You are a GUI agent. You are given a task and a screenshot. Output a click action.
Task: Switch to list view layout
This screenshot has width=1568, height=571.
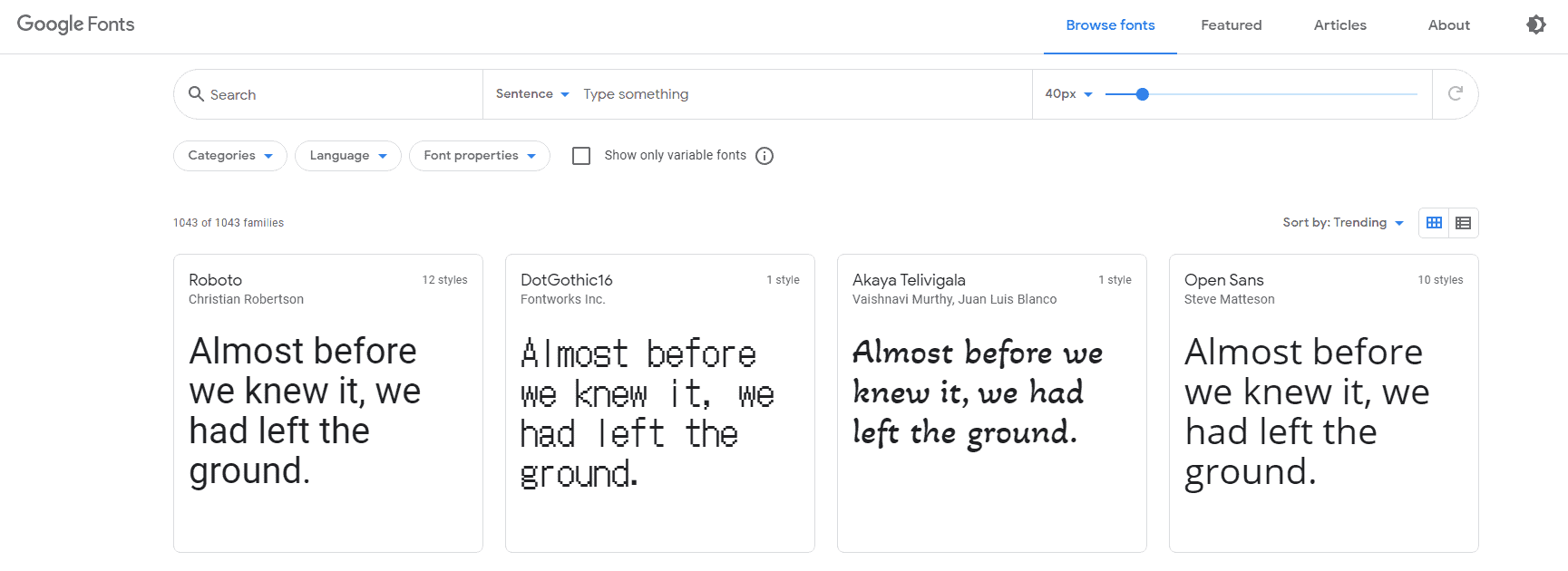[x=1463, y=223]
